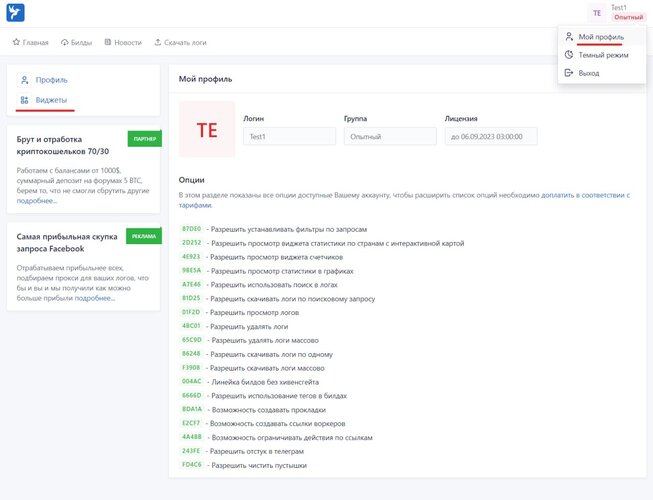
Task: Click option code 98E5A
Action: [192, 271]
